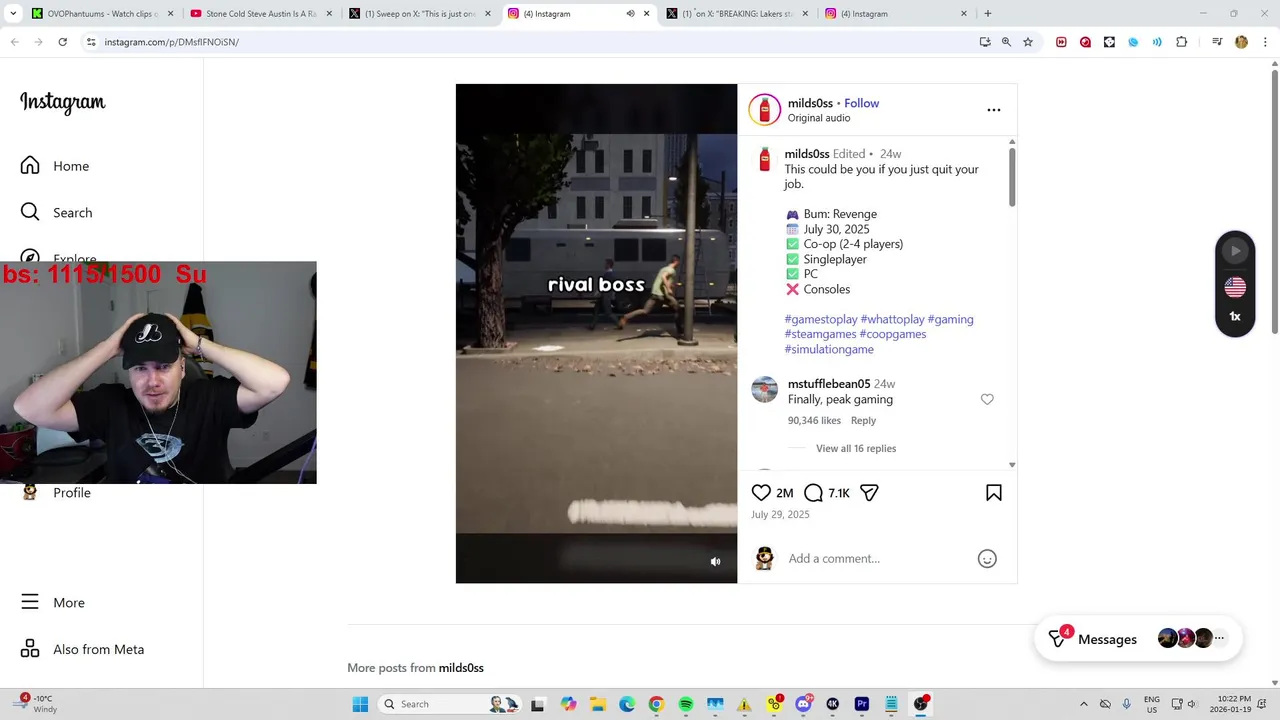1280x720 pixels.
Task: Save the post with bookmark icon
Action: point(994,492)
